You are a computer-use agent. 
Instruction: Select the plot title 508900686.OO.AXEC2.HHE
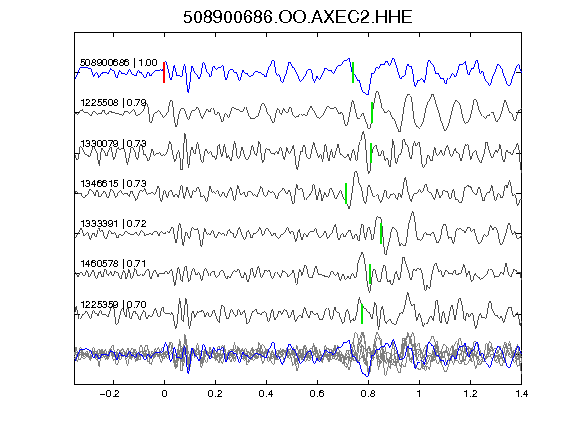coord(298,17)
